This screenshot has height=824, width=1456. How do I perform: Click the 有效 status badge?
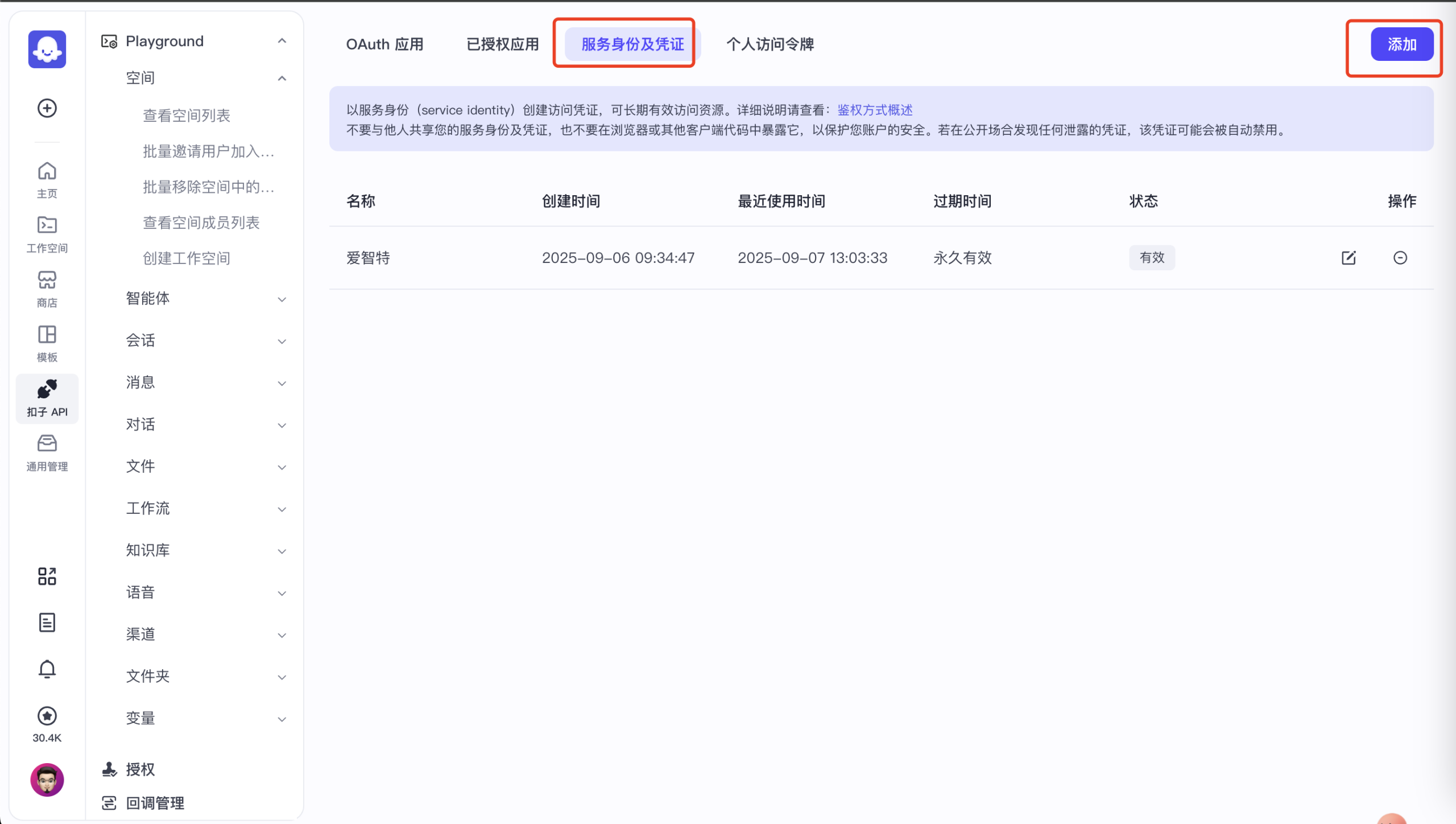point(1152,257)
